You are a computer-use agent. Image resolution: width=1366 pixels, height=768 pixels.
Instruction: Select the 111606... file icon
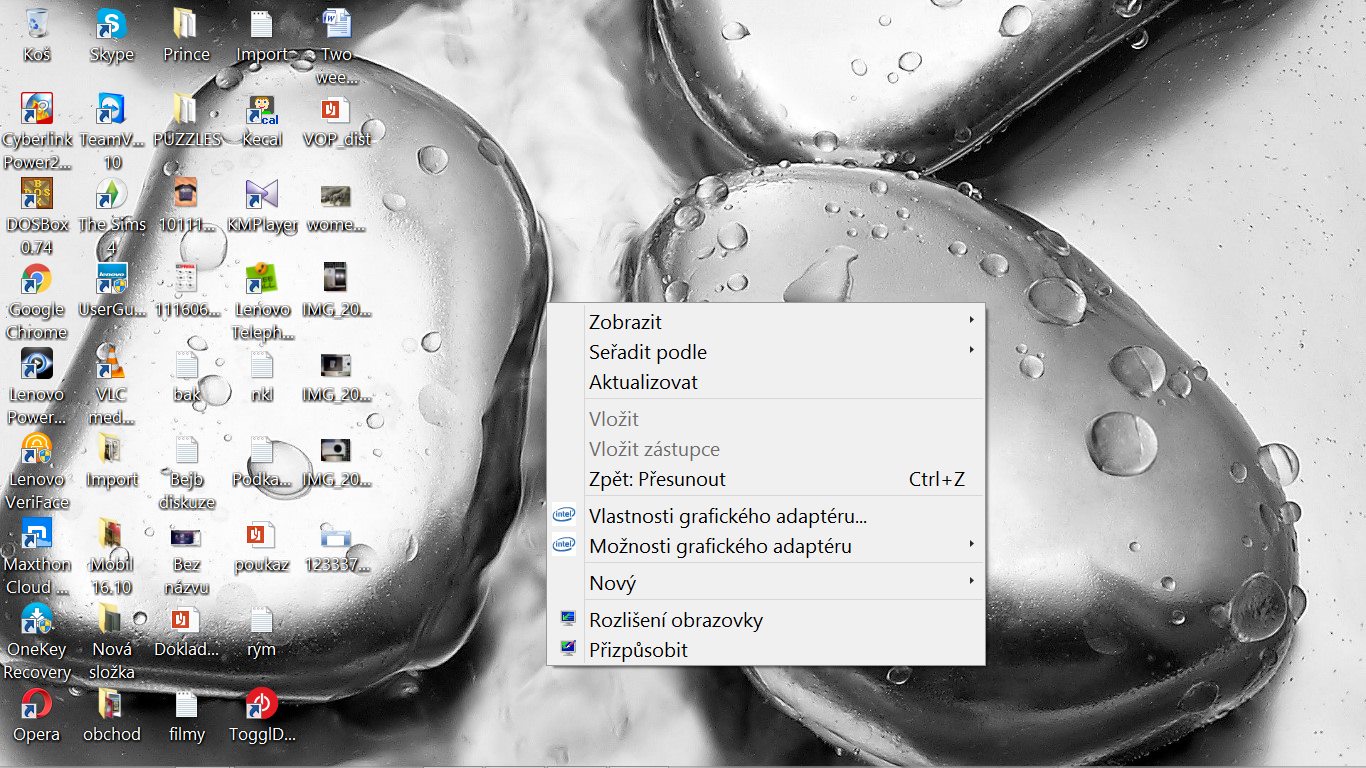click(186, 278)
